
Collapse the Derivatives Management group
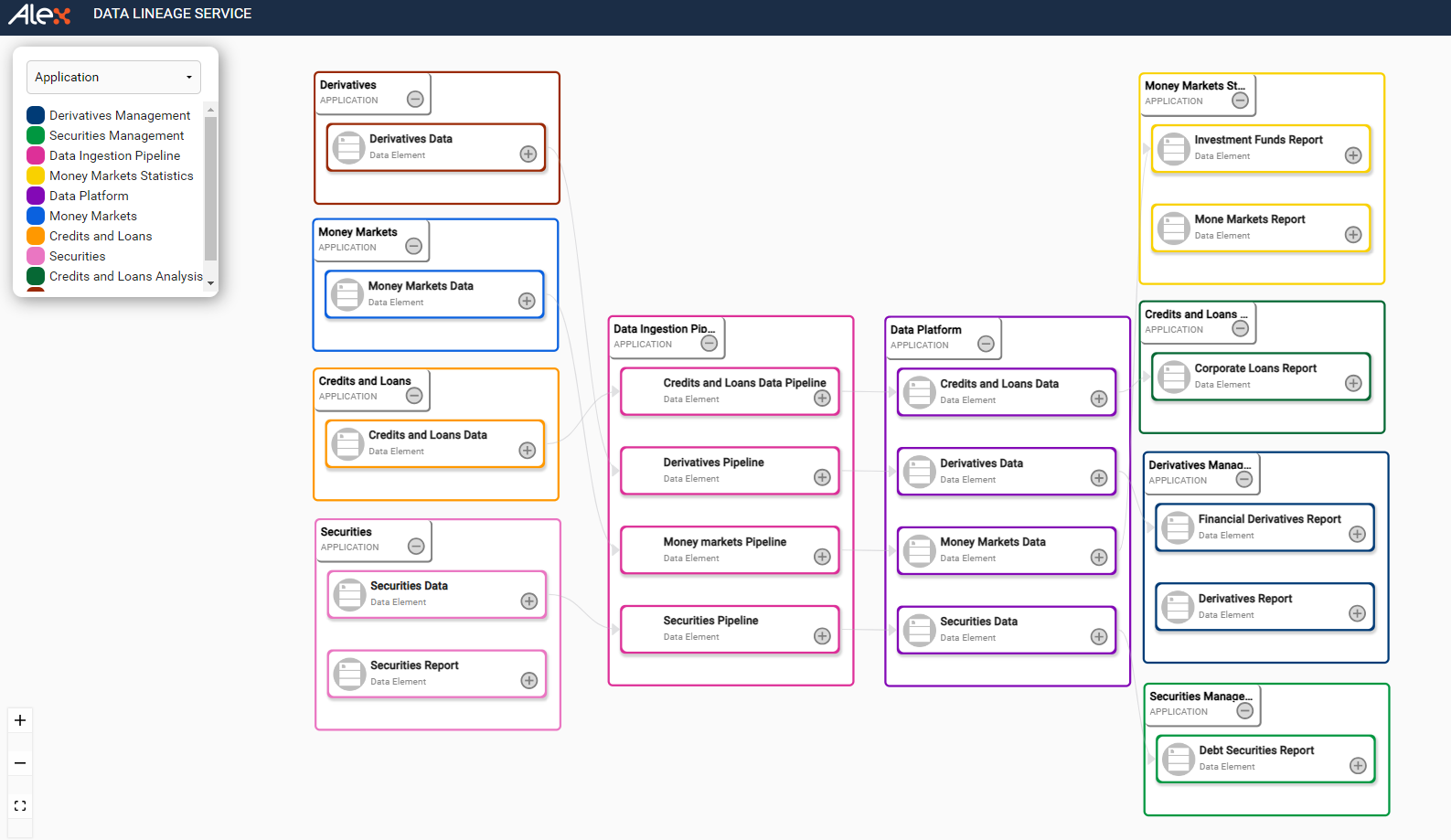click(1244, 479)
